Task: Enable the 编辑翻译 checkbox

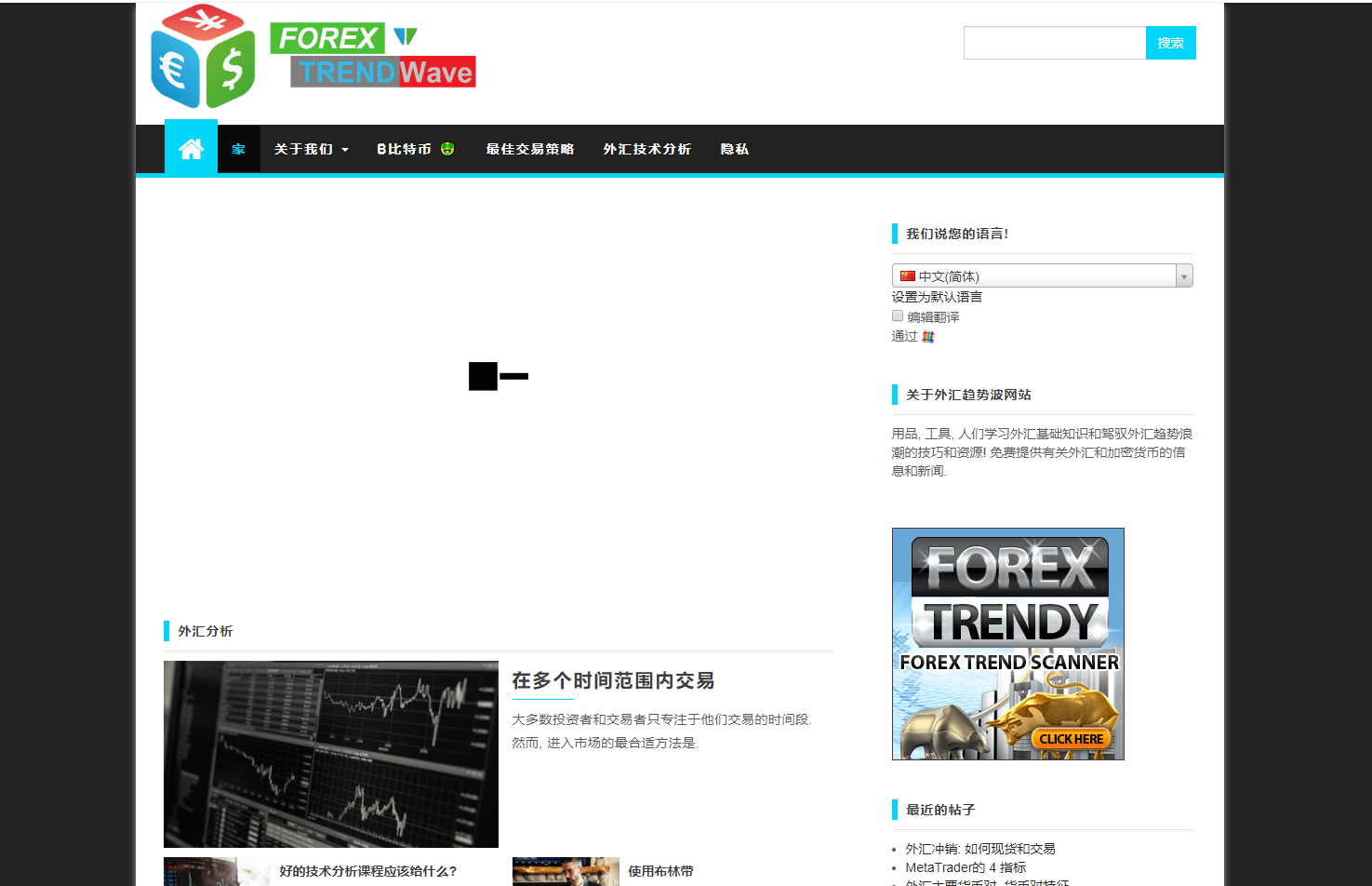Action: coord(898,316)
